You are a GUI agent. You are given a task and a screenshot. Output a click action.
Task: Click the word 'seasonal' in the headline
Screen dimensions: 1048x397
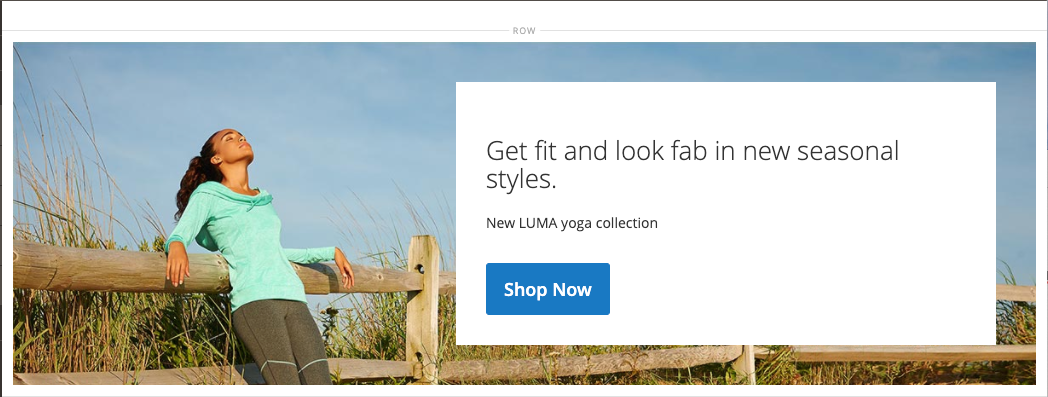(848, 151)
